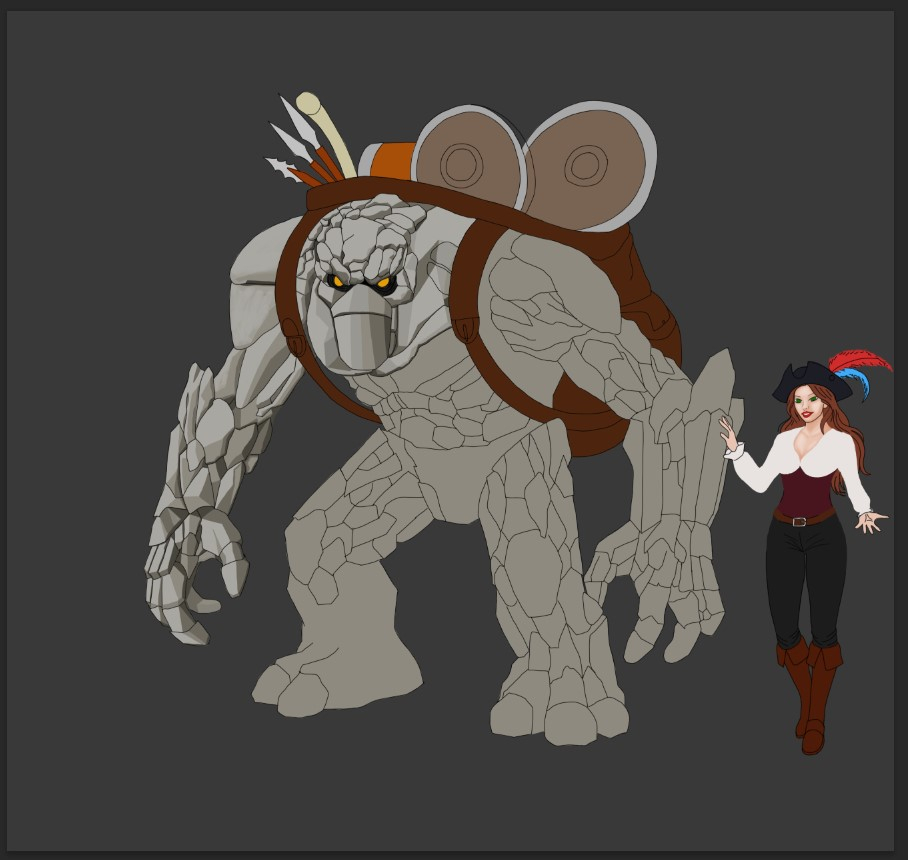This screenshot has width=908, height=860.
Task: Click the golem's front left foot
Action: click(330, 685)
